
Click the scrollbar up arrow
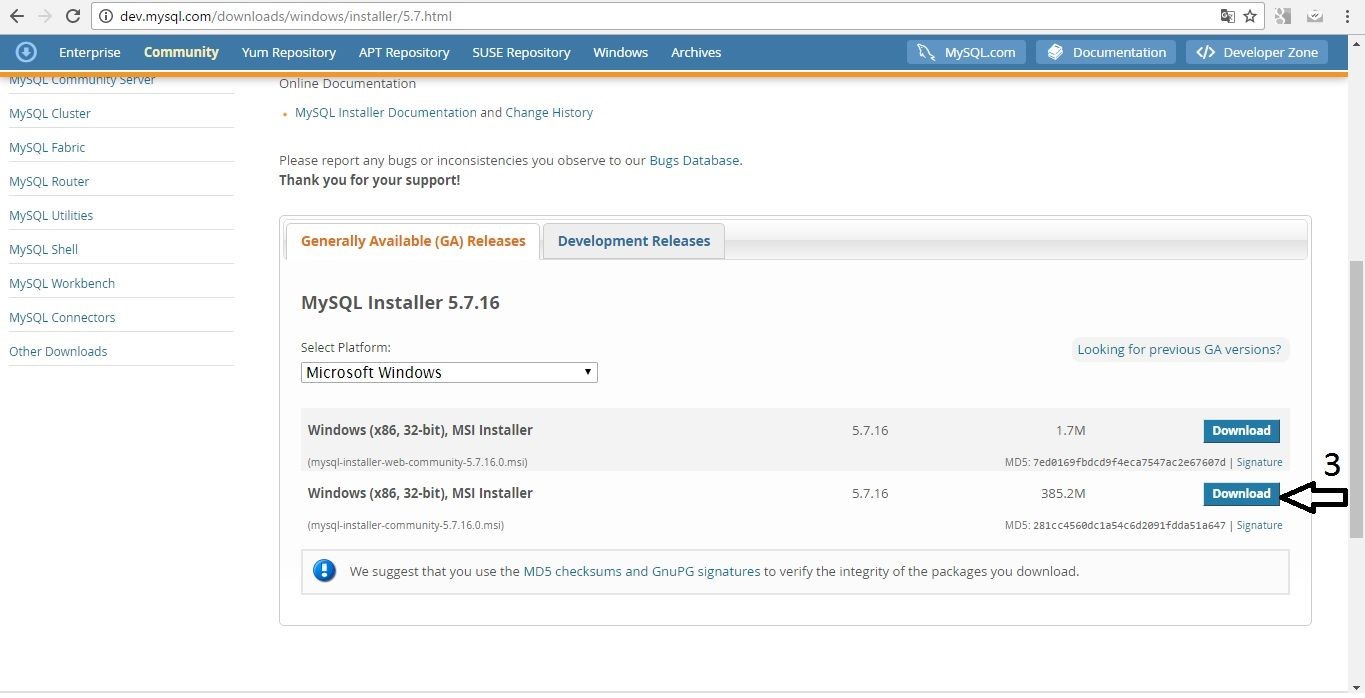1356,43
